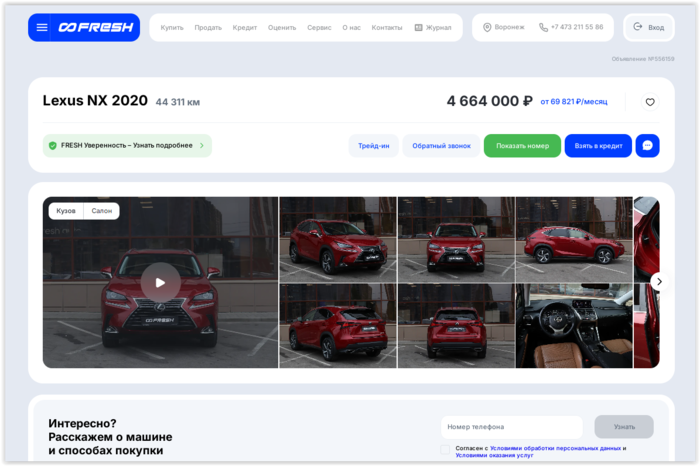Tick the personal data consent checkbox
Screen dimensions: 700x466
pos(445,449)
